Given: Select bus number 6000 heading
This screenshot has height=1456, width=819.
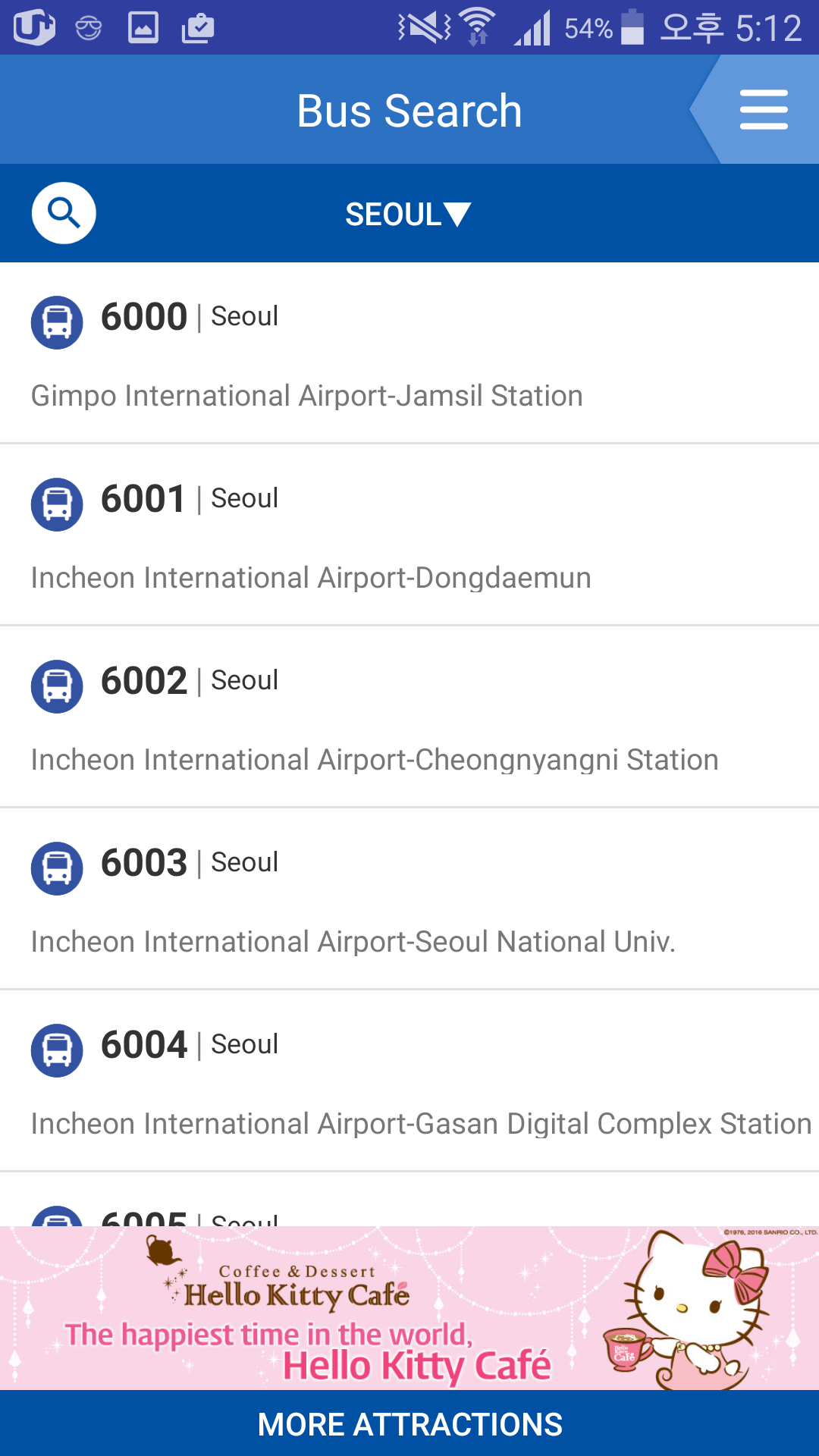Looking at the screenshot, I should pos(144,317).
